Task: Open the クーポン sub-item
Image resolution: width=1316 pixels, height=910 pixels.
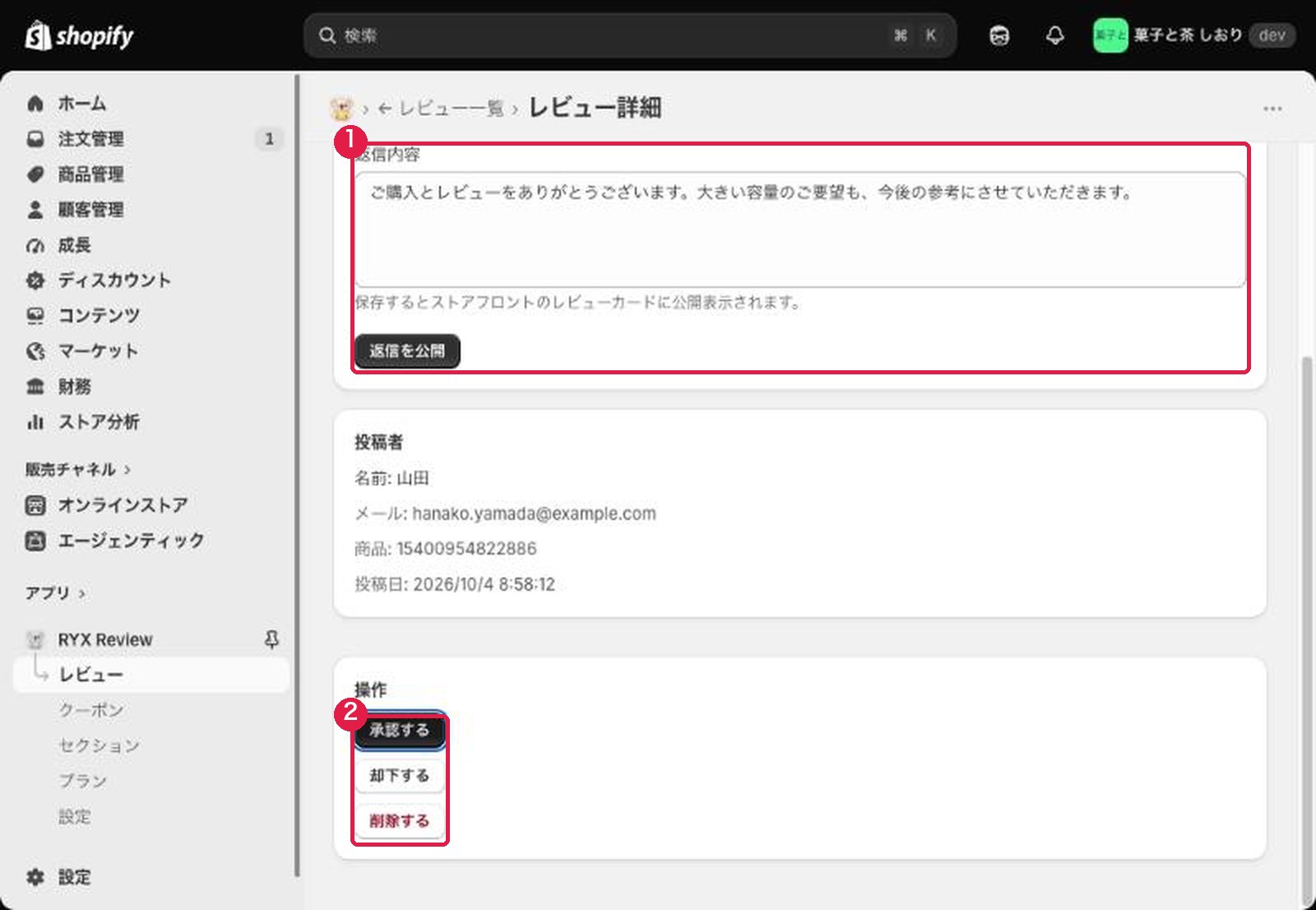Action: [x=90, y=710]
